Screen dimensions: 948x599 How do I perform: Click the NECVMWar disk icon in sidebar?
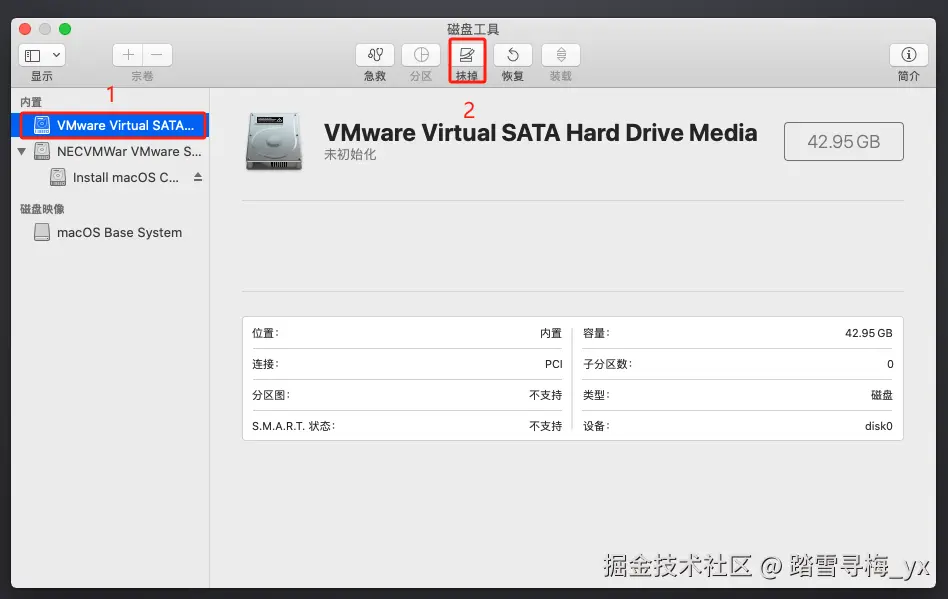42,151
